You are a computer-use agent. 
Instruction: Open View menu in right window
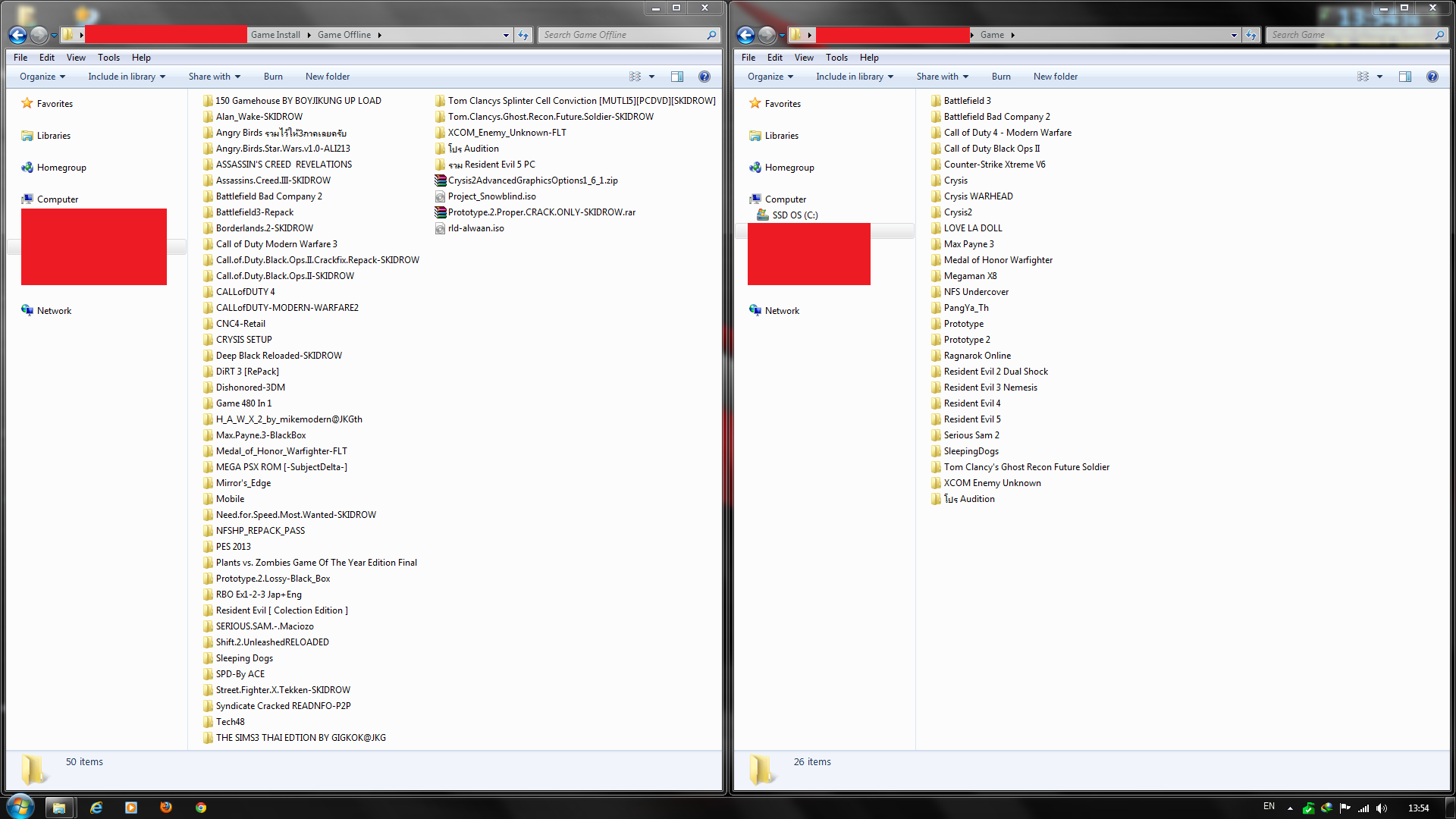(804, 58)
